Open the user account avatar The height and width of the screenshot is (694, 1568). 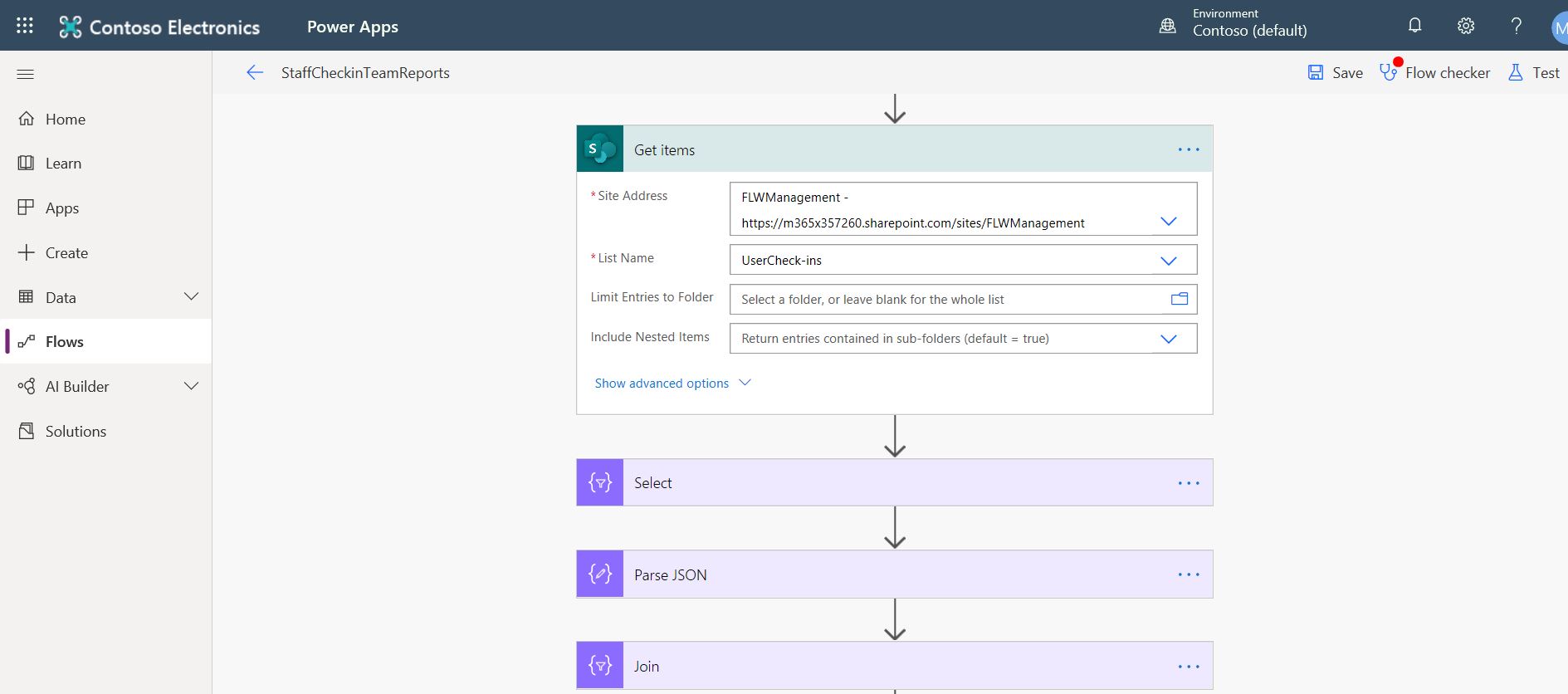click(1560, 28)
